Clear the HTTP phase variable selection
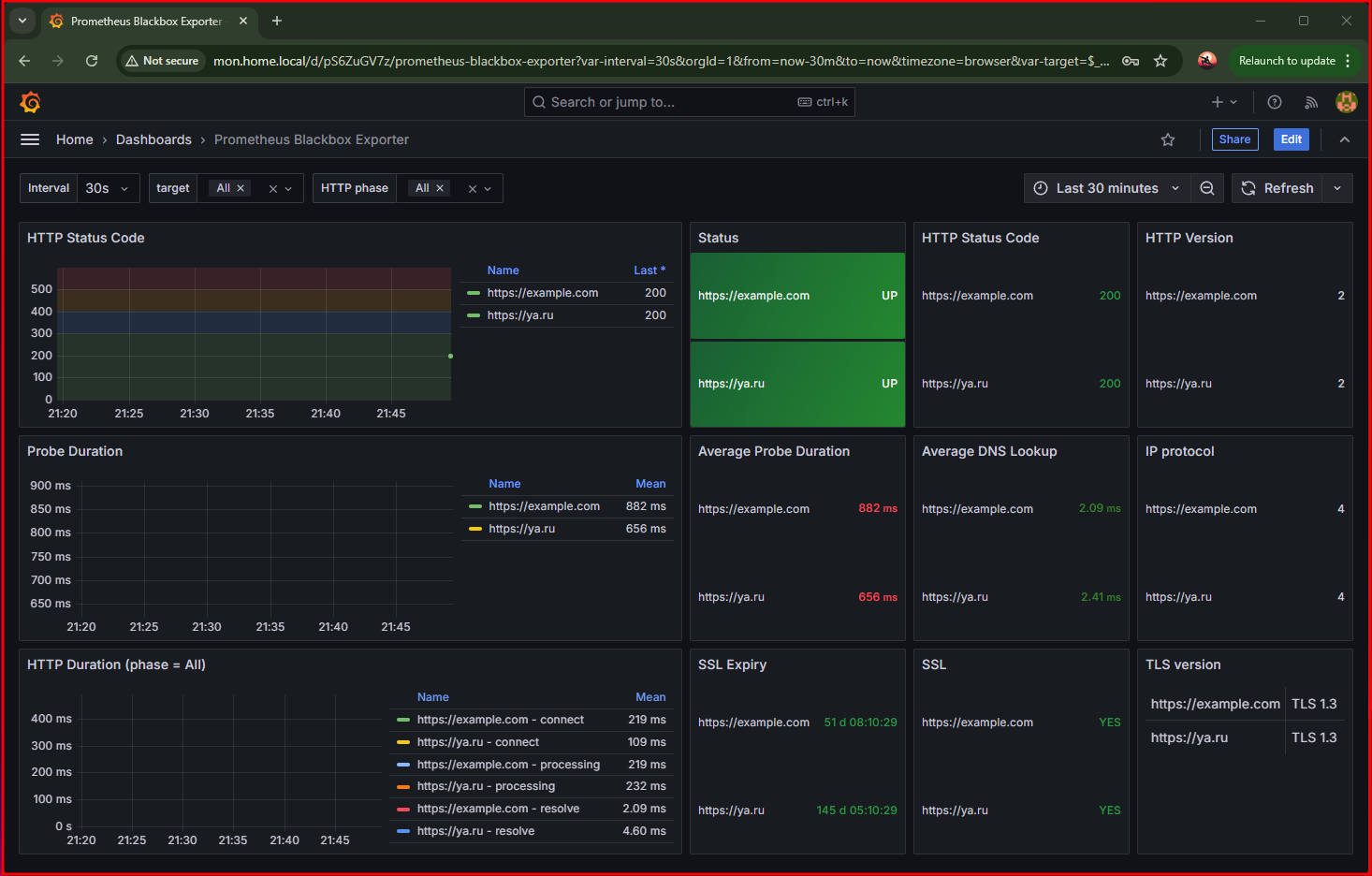Image resolution: width=1372 pixels, height=876 pixels. click(473, 189)
